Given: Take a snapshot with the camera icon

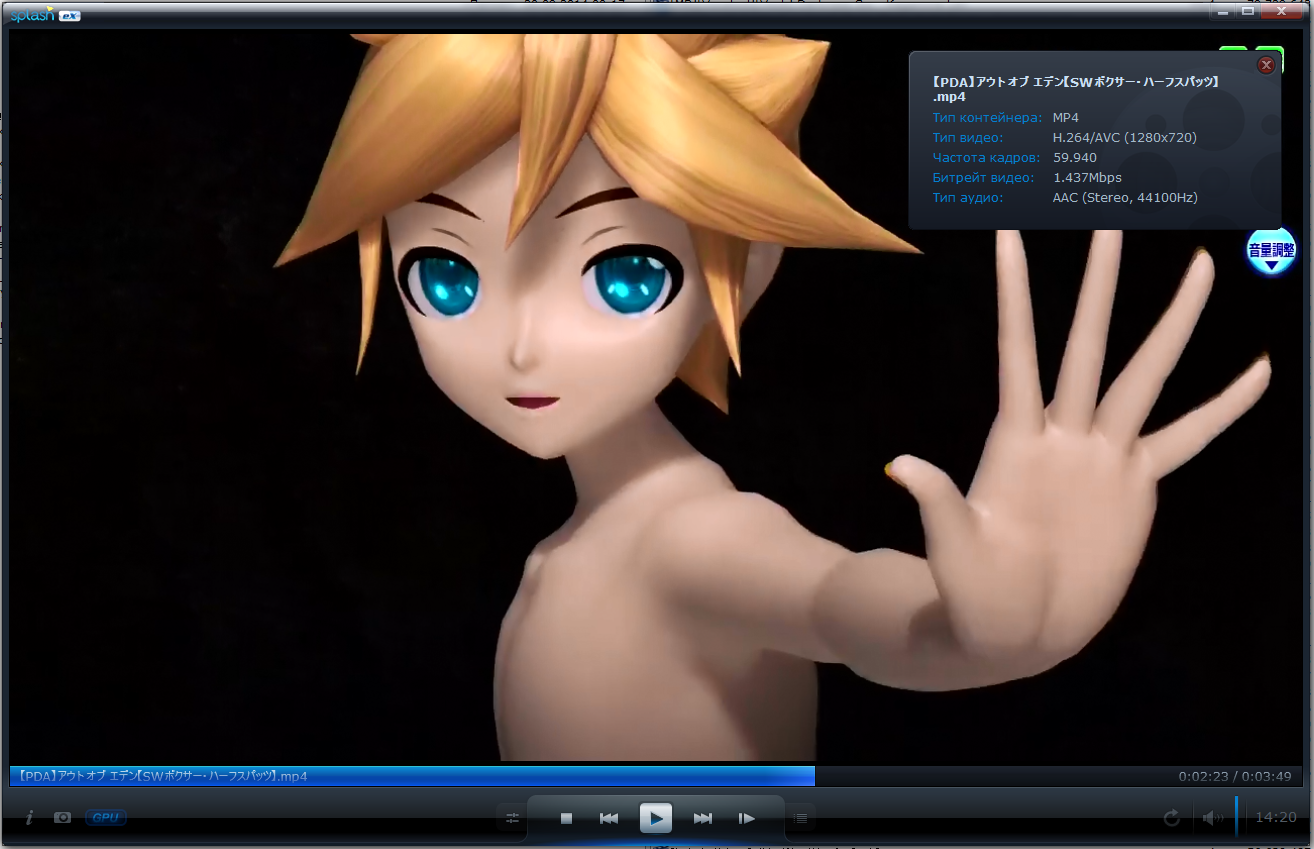Looking at the screenshot, I should click(62, 818).
